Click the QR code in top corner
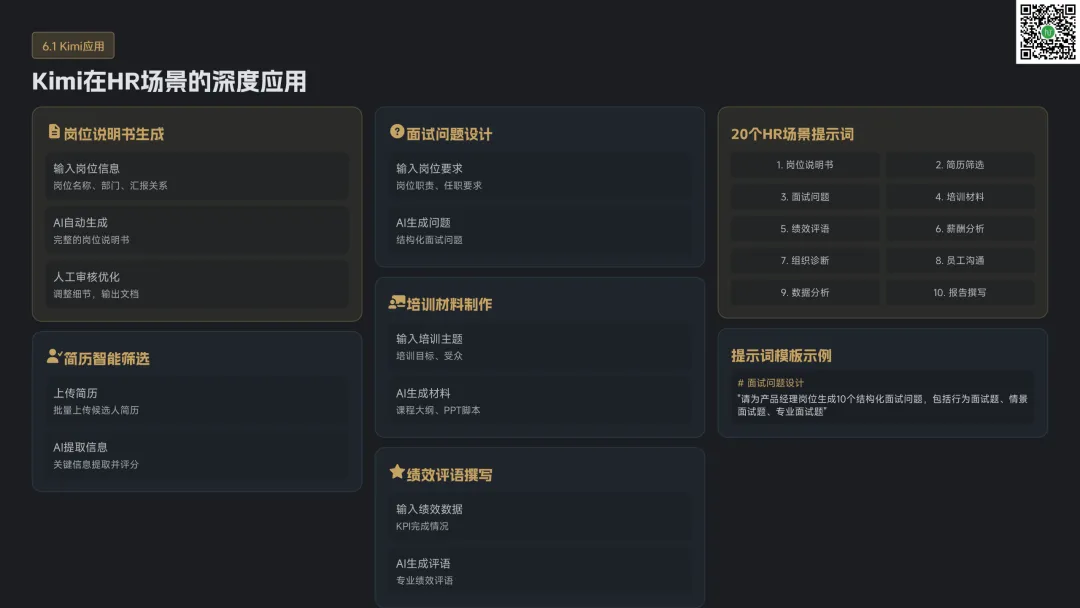1080x608 pixels. [1046, 32]
